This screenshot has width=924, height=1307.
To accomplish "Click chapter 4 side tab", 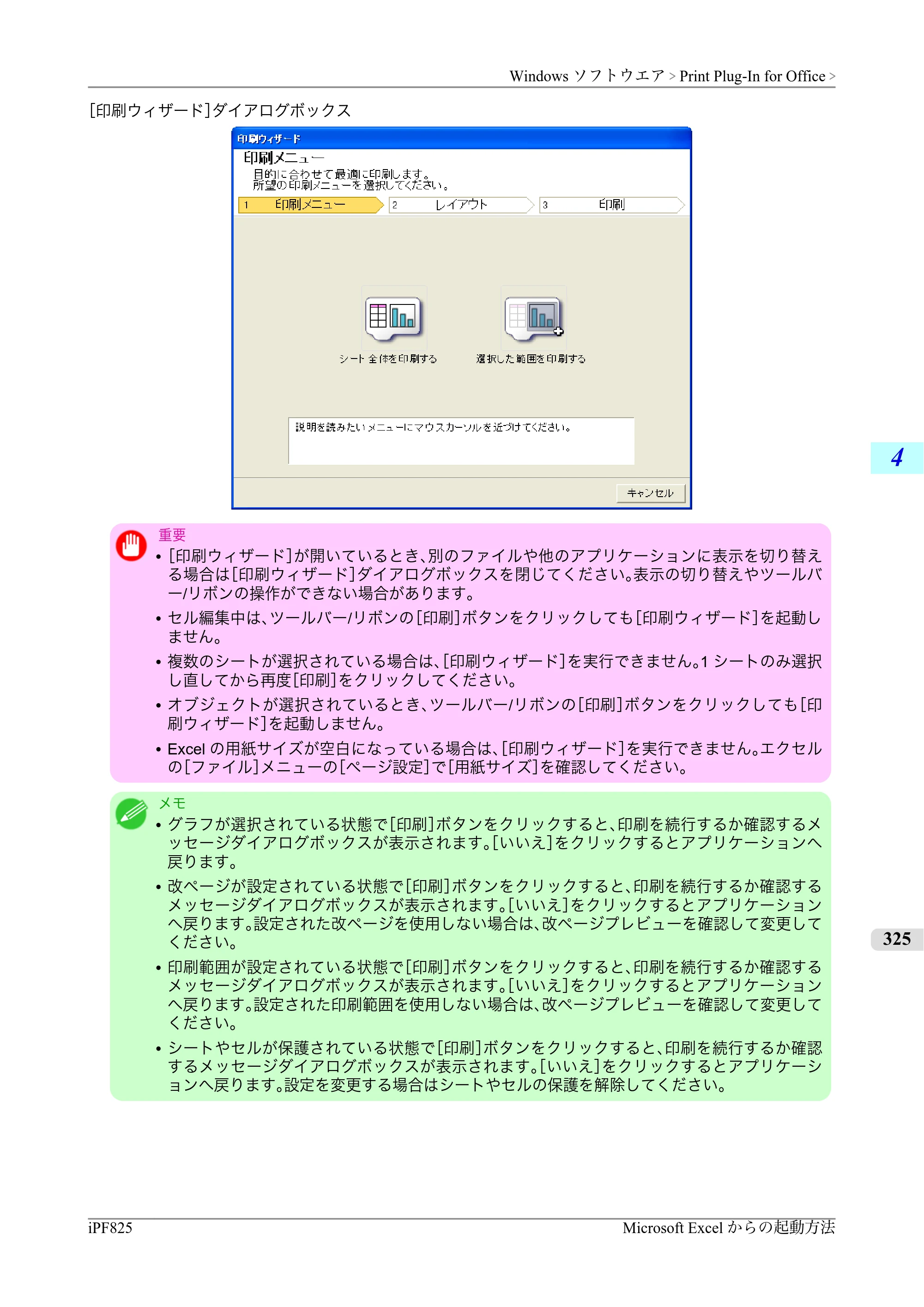I will pyautogui.click(x=897, y=458).
